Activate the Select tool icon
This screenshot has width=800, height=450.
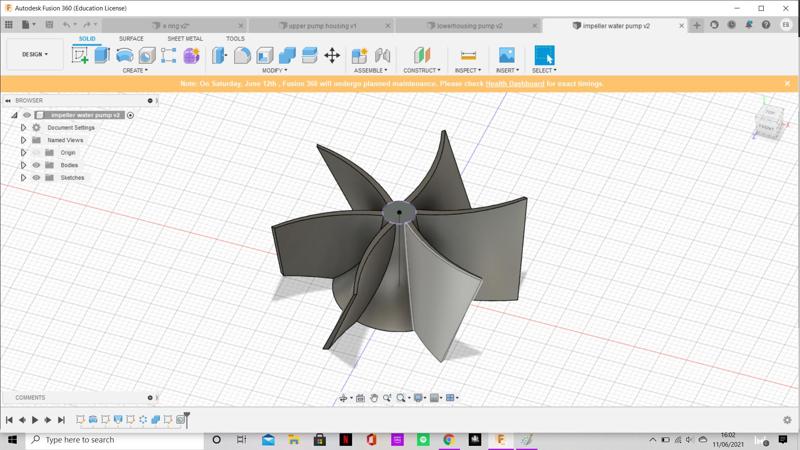pyautogui.click(x=544, y=55)
